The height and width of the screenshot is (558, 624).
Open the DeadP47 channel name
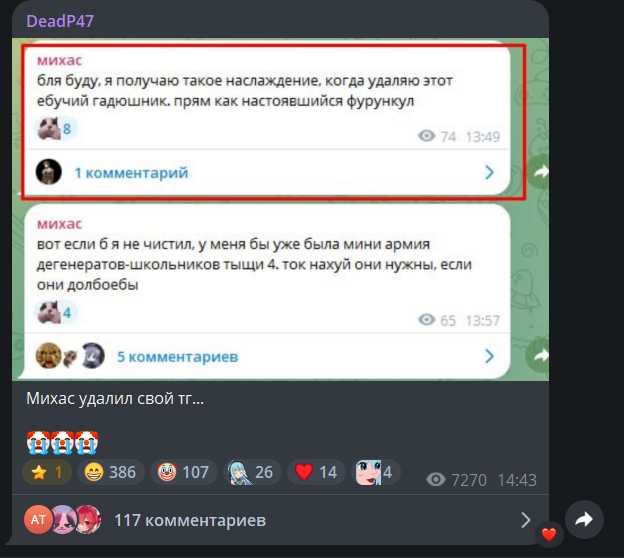point(60,21)
